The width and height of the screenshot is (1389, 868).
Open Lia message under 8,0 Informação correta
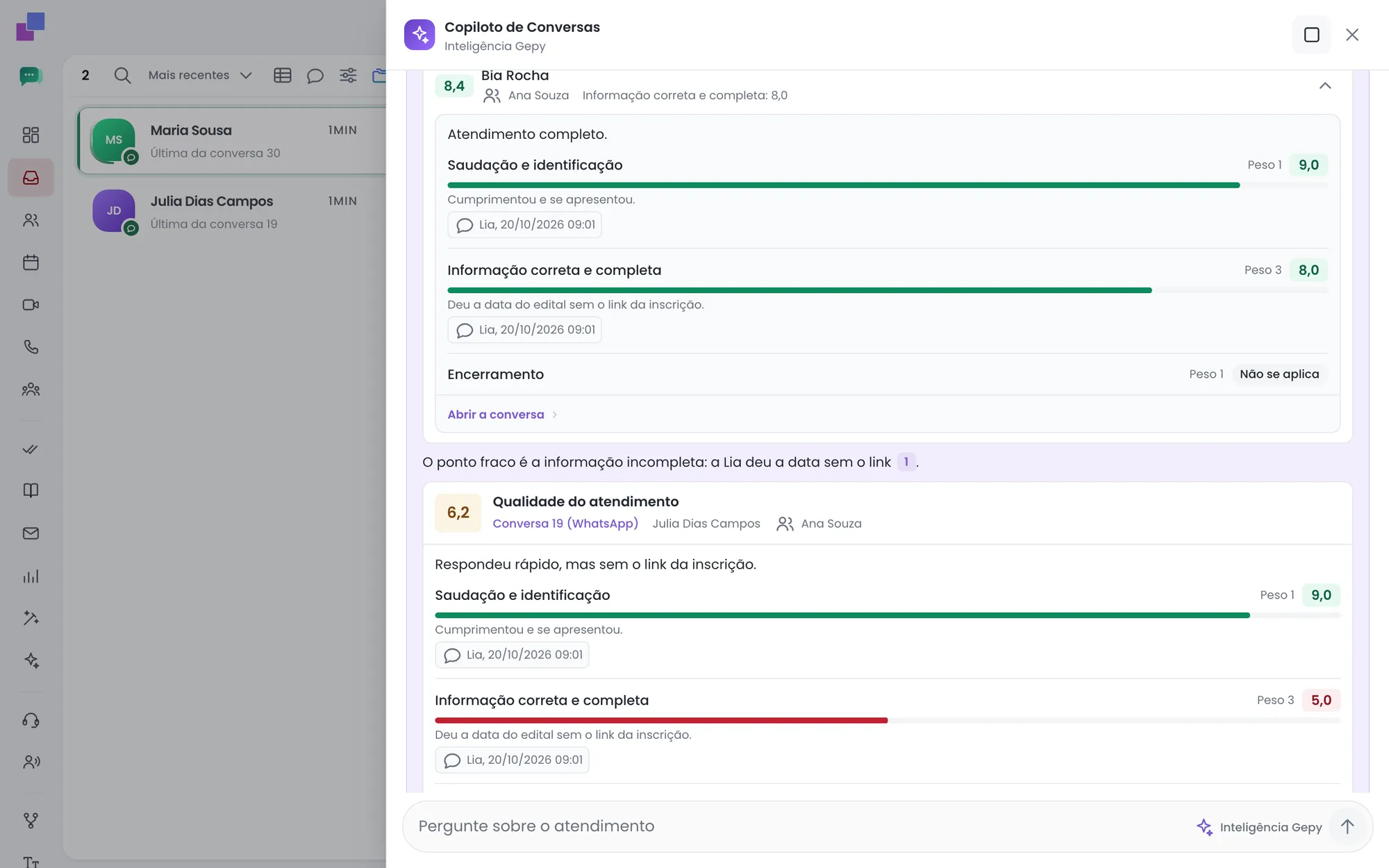click(x=524, y=330)
